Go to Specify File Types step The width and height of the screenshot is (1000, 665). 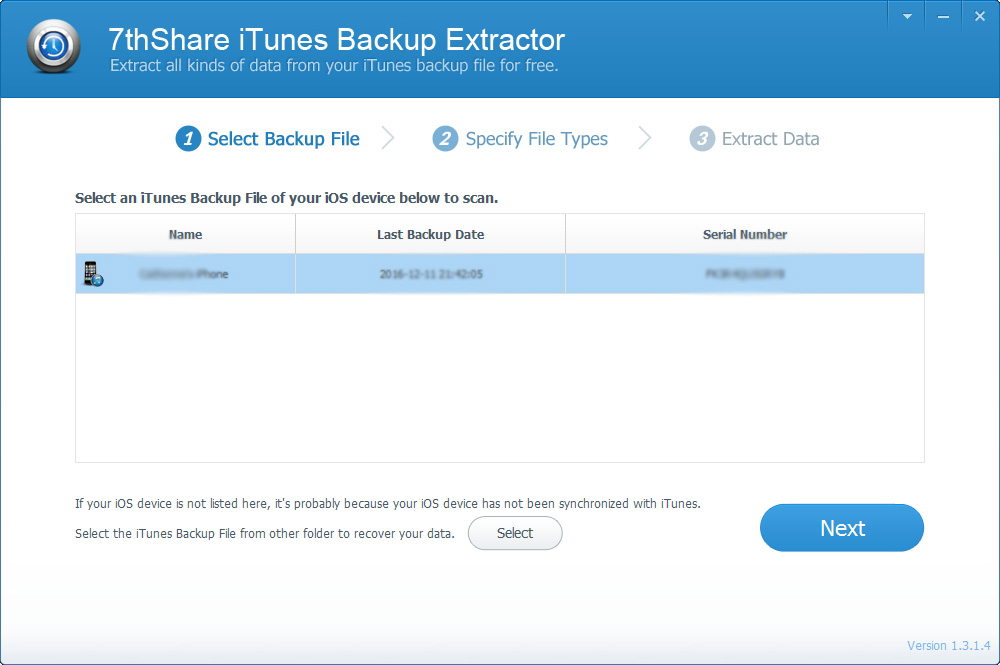pyautogui.click(x=520, y=138)
